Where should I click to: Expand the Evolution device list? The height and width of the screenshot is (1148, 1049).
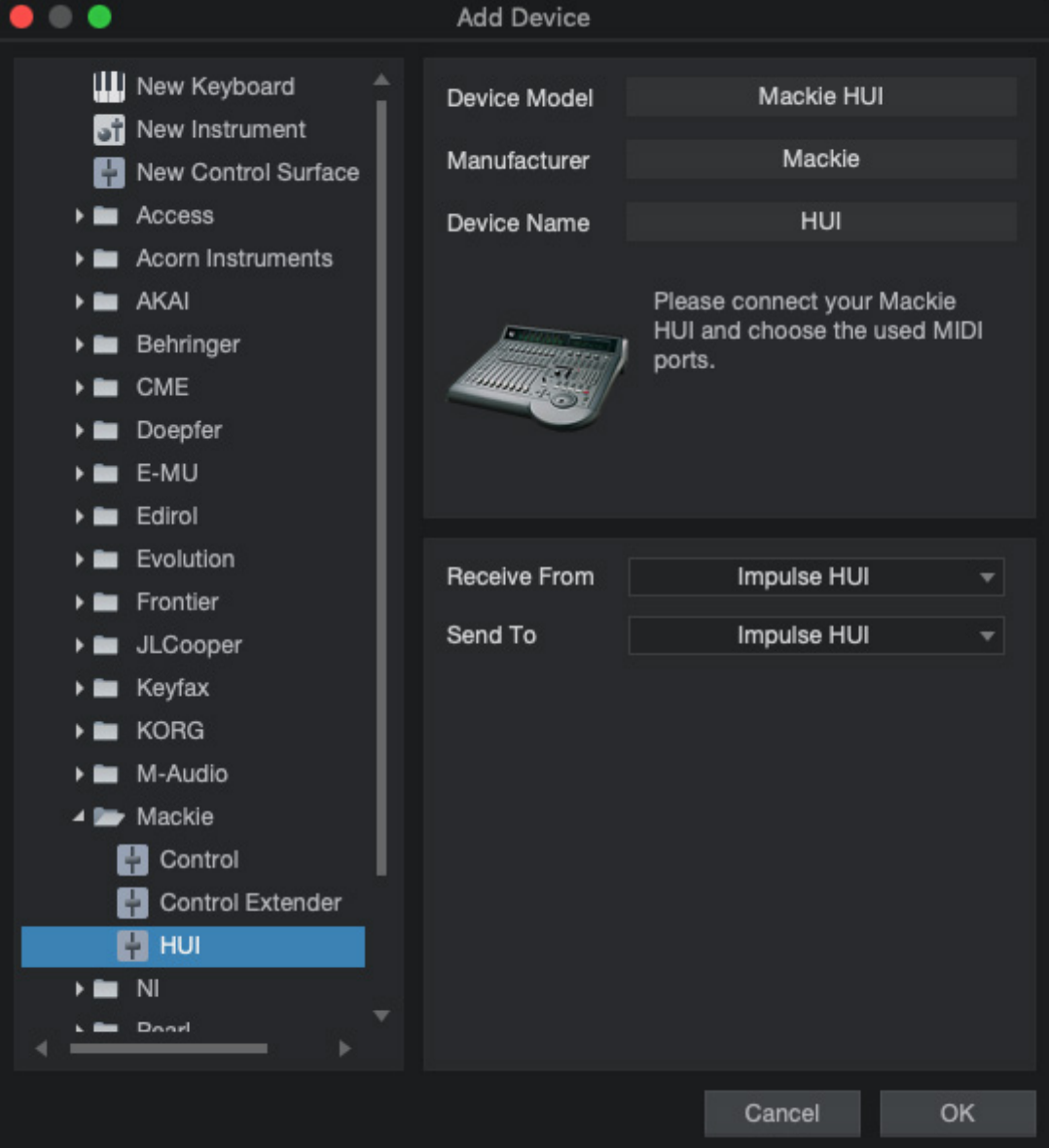click(x=79, y=559)
